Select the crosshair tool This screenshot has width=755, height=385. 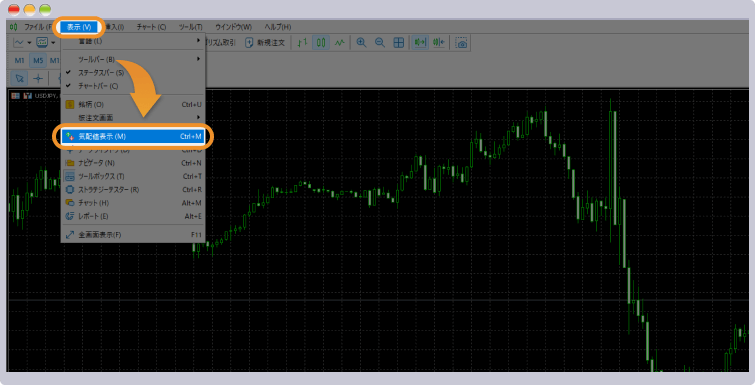pyautogui.click(x=38, y=78)
